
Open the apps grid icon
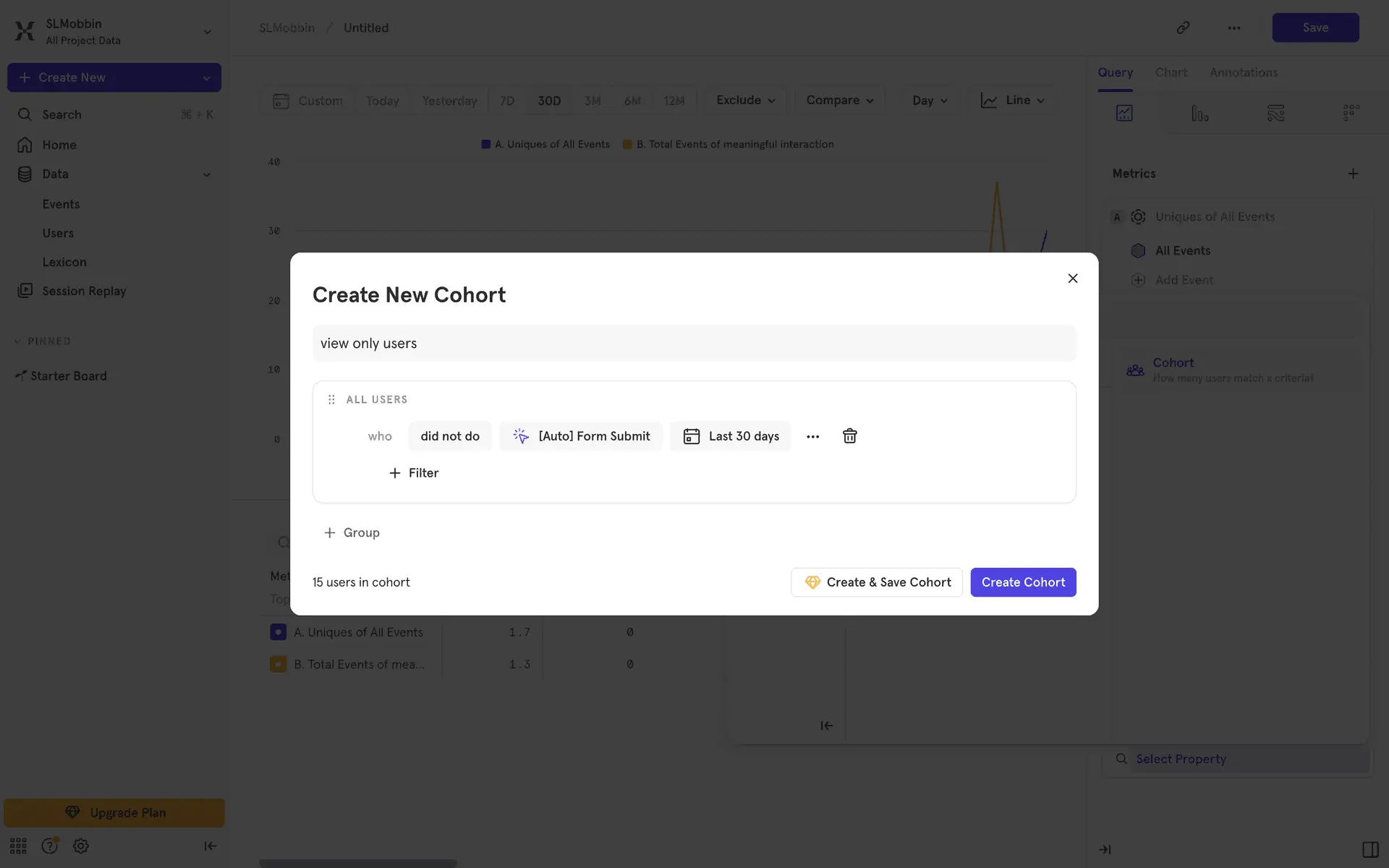point(18,846)
